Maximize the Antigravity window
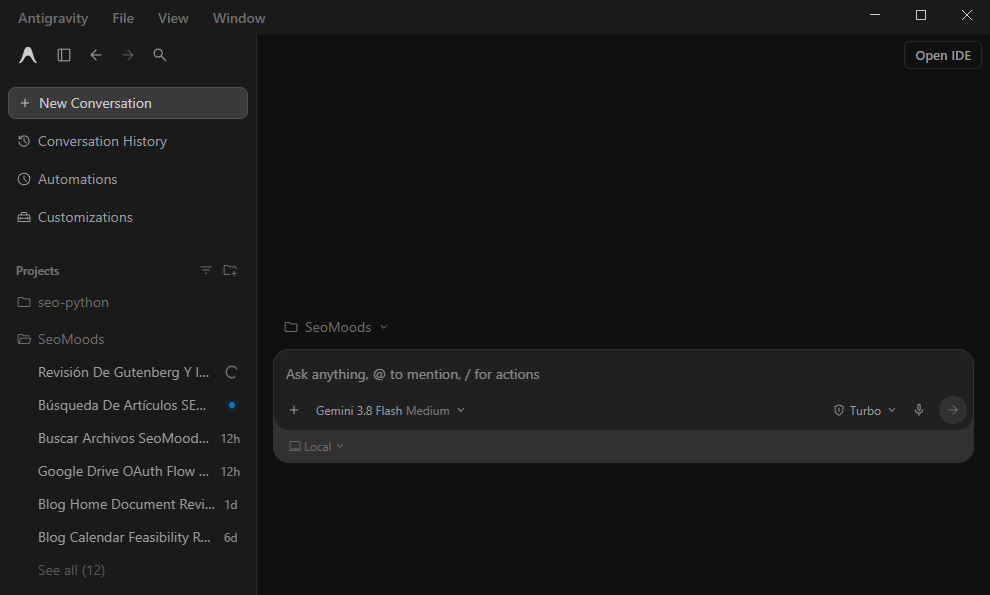Viewport: 990px width, 595px height. tap(921, 15)
